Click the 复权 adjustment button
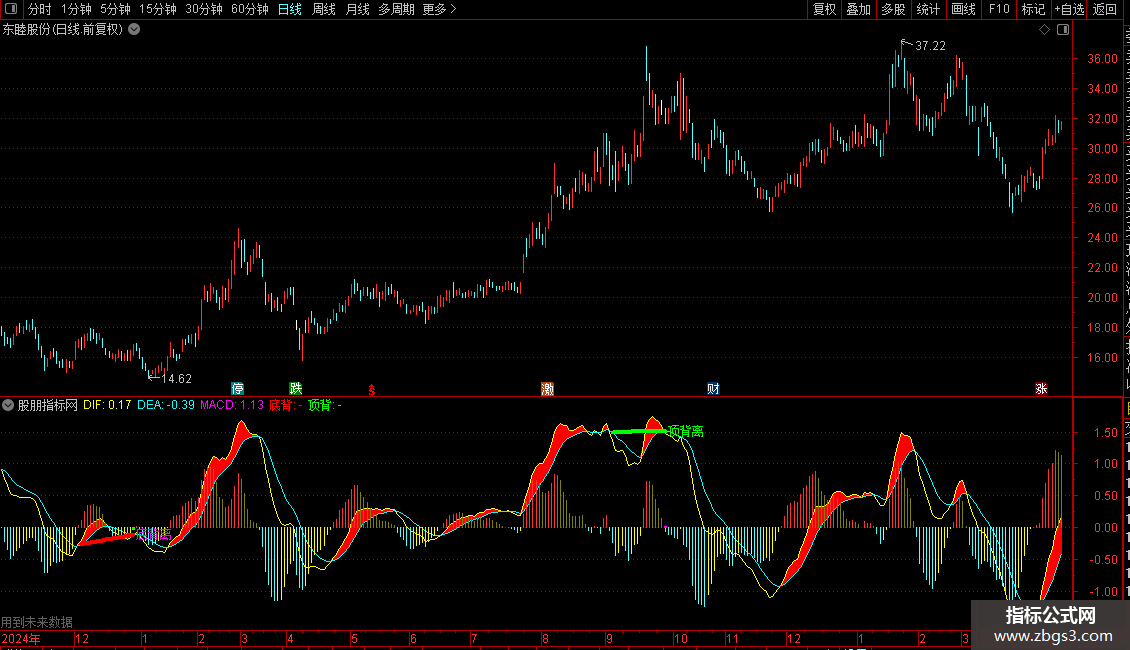The width and height of the screenshot is (1130, 650). pos(824,9)
